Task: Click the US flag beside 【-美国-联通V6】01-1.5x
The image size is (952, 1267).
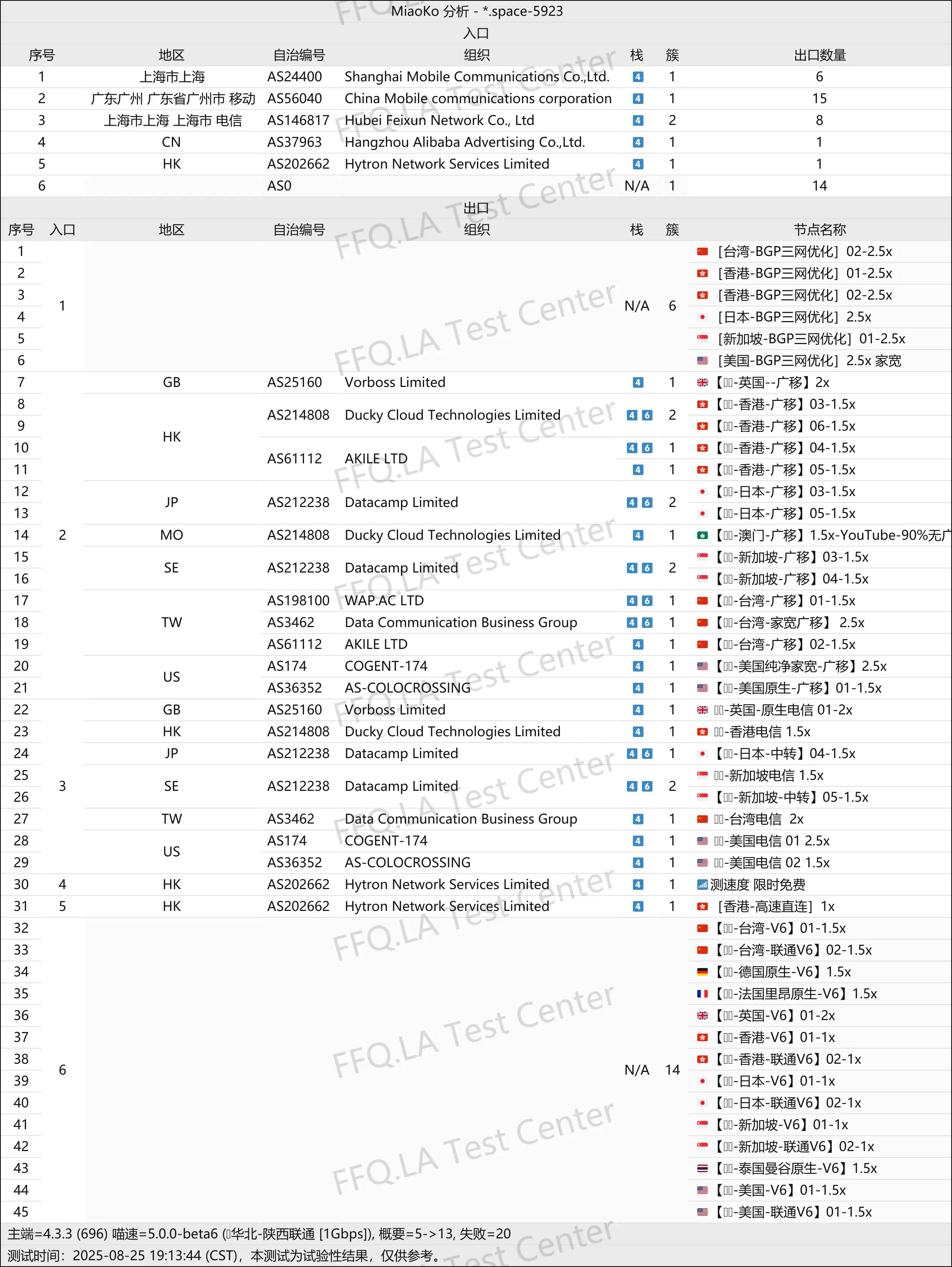Action: point(703,1211)
